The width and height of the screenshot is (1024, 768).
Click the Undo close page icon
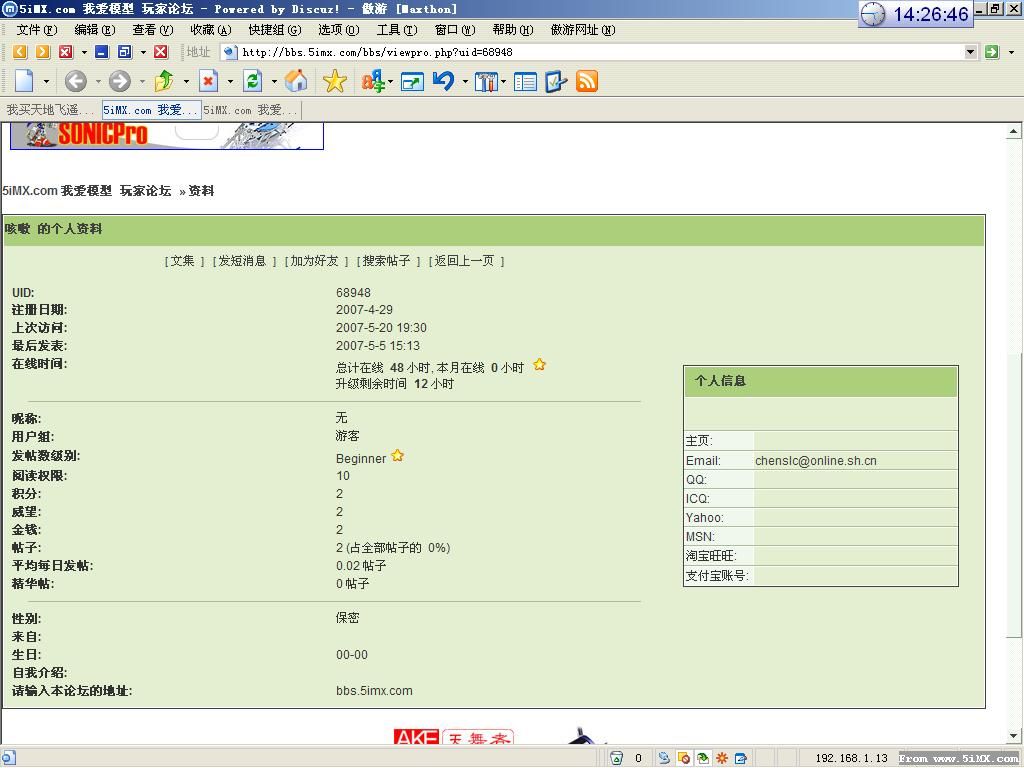point(443,81)
